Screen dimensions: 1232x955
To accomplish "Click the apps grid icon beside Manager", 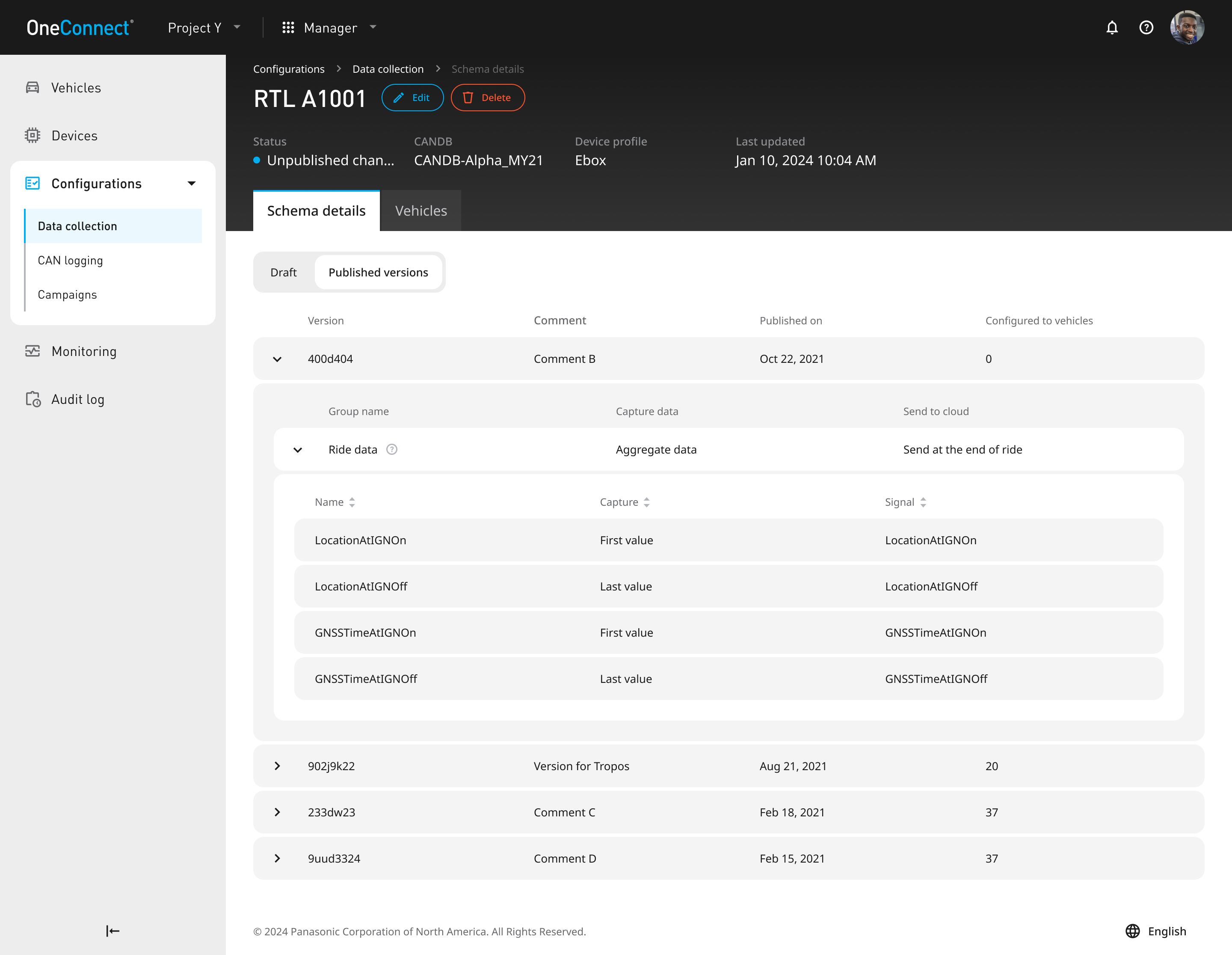I will tap(288, 28).
